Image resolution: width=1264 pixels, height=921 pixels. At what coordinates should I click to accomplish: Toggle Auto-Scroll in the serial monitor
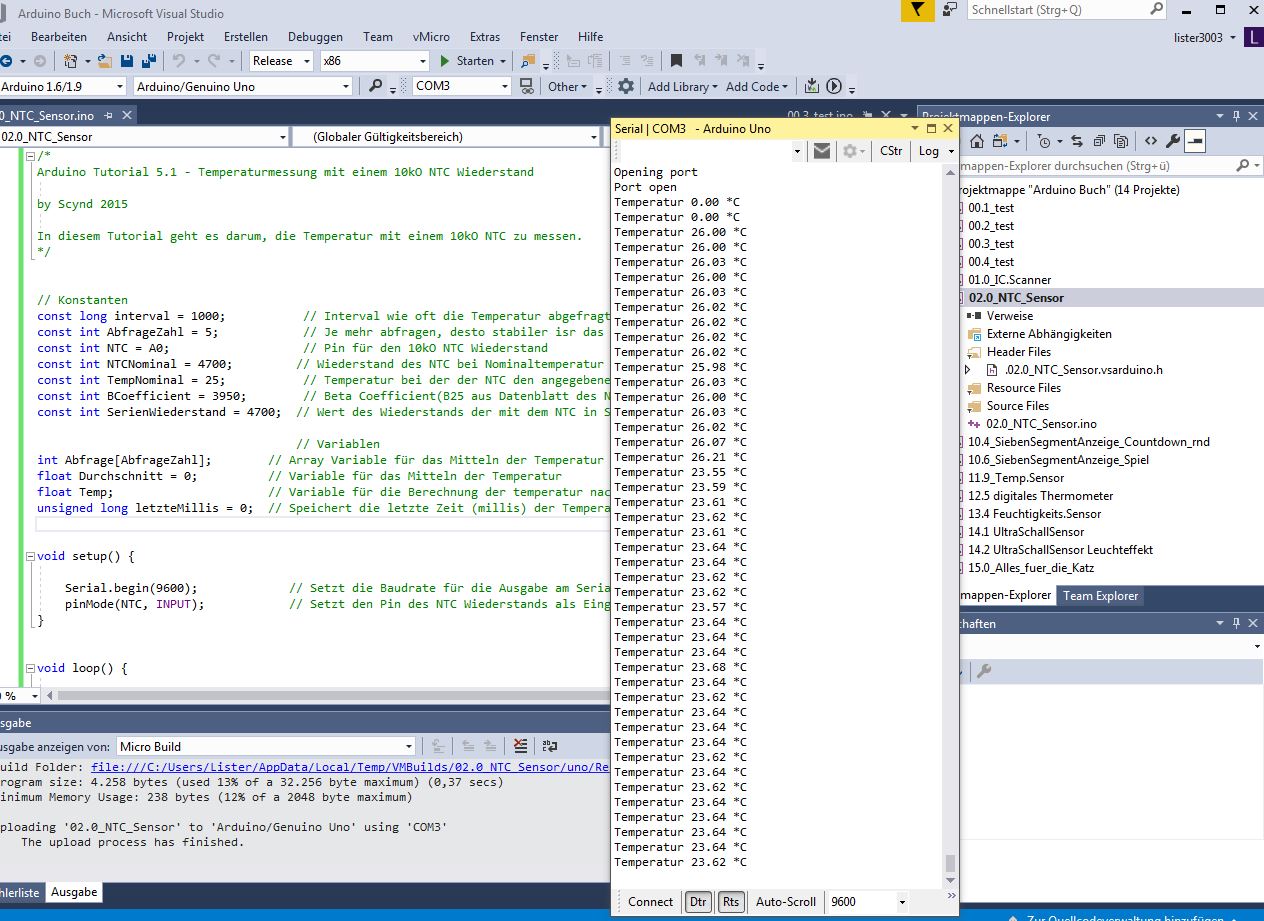pos(785,901)
